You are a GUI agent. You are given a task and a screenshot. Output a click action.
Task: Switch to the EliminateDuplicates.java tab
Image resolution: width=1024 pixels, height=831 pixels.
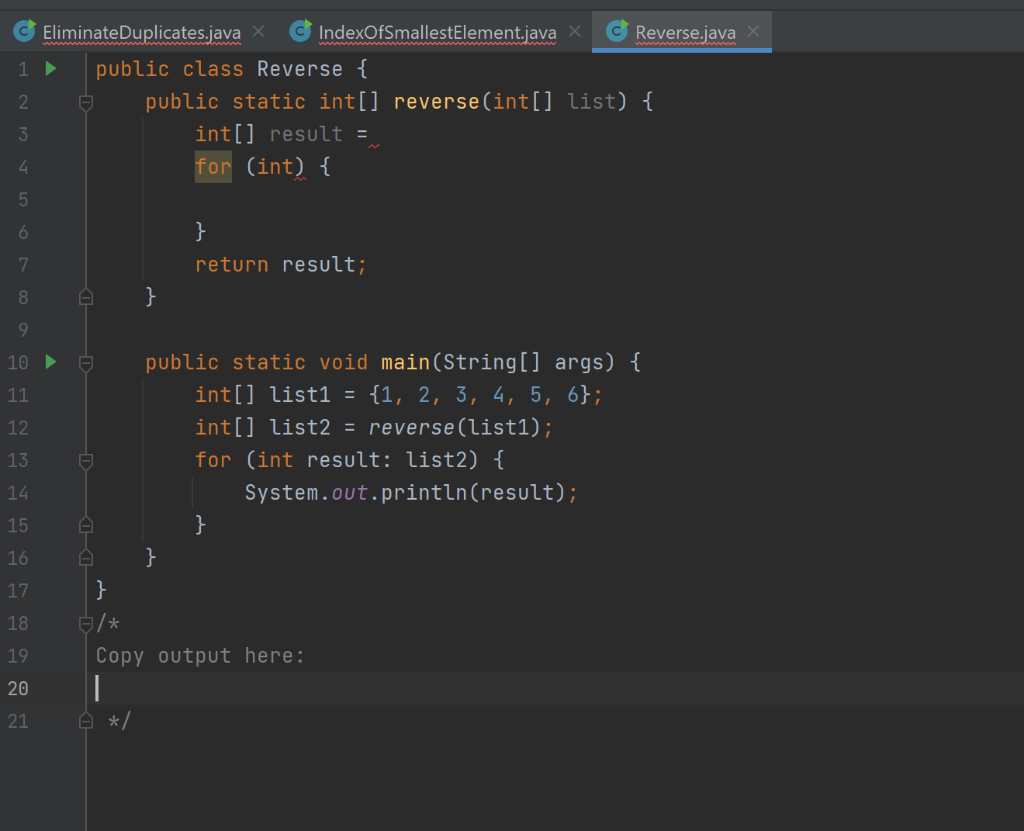[x=141, y=32]
